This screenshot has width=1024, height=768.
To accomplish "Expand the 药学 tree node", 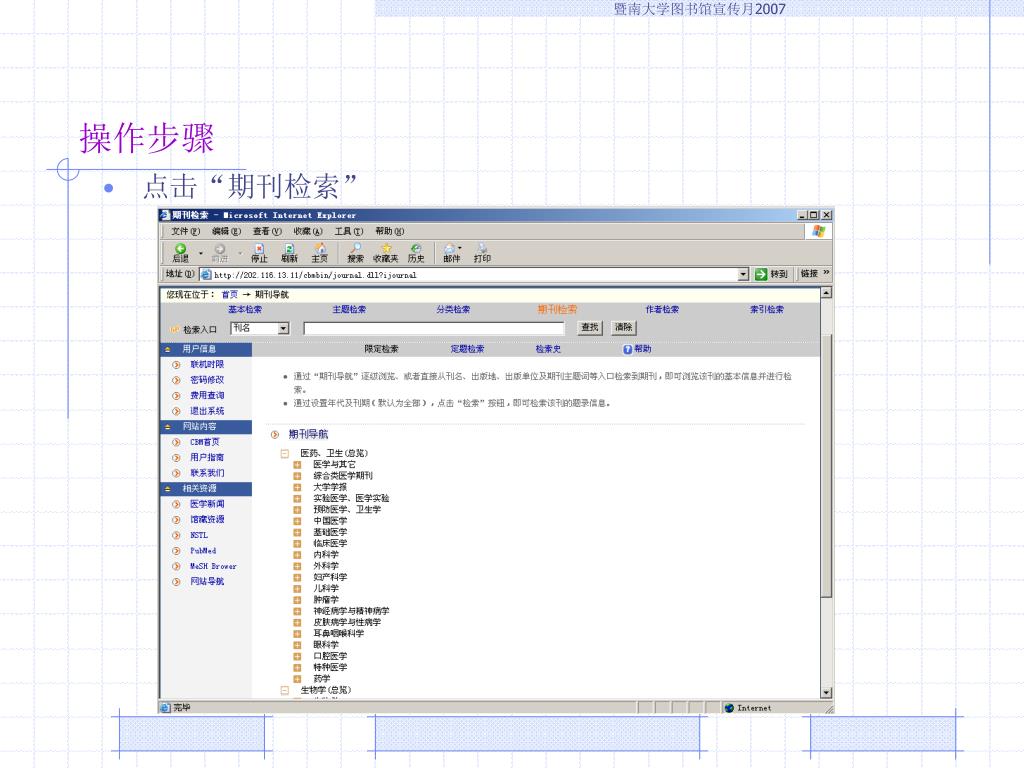I will click(297, 679).
